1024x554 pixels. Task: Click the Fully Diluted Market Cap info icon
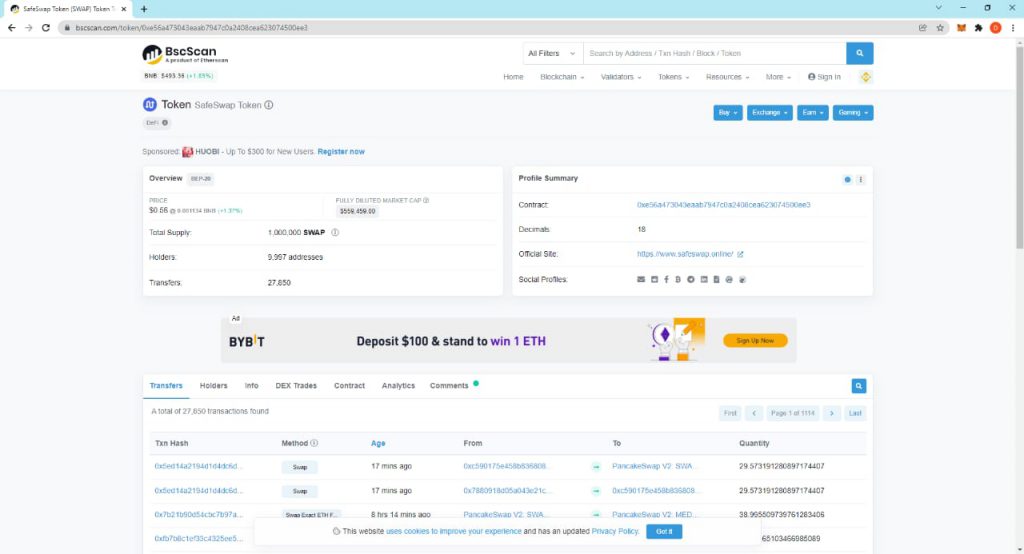[426, 201]
